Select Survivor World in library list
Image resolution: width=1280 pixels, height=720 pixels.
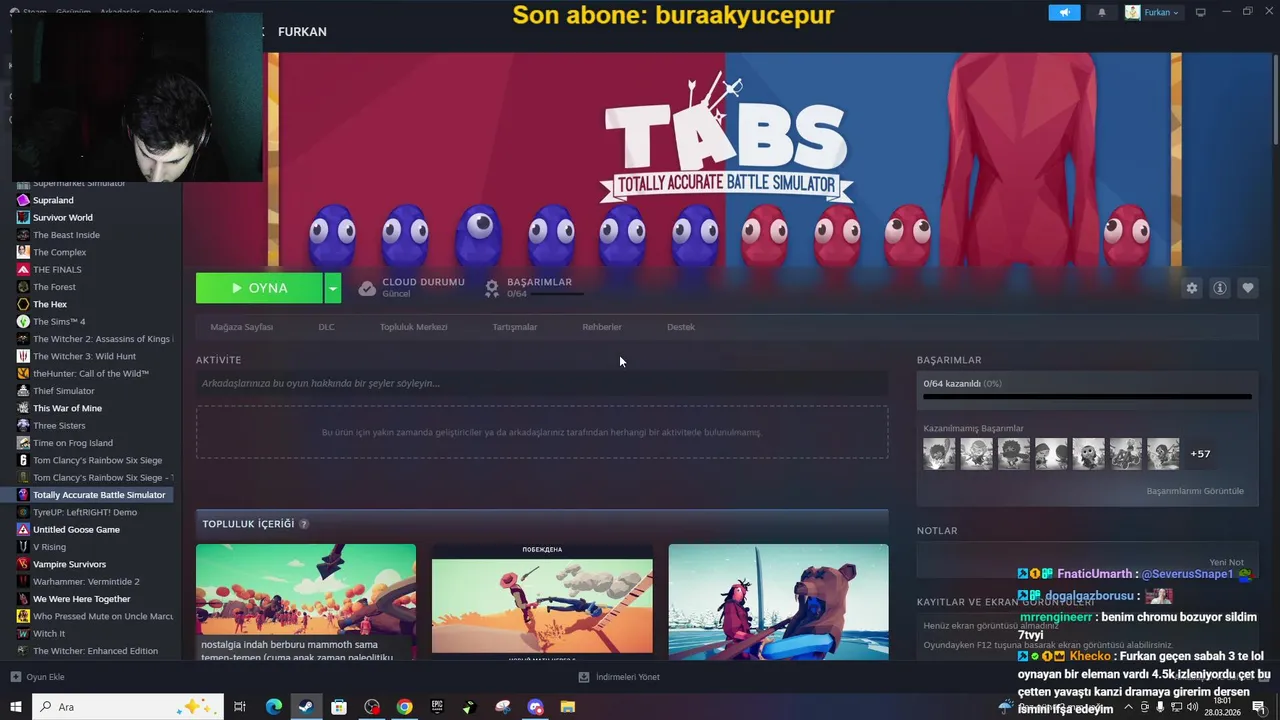pos(63,217)
